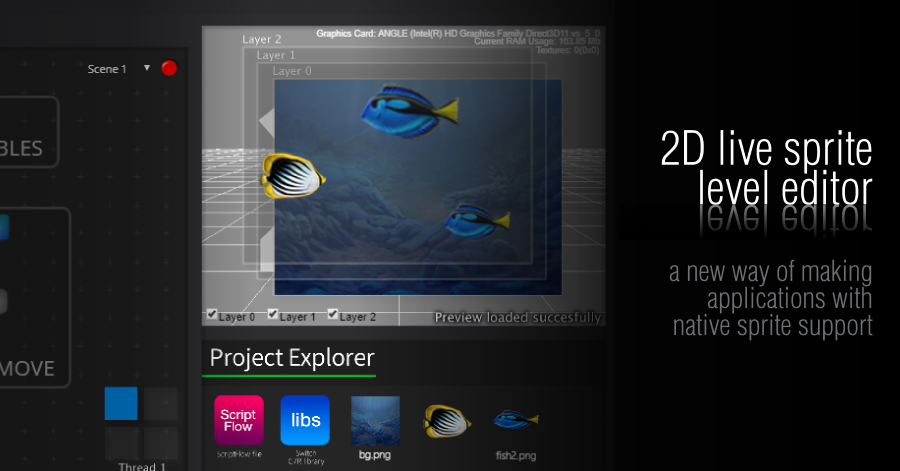
Task: Open the blue libs library icon
Action: point(305,420)
